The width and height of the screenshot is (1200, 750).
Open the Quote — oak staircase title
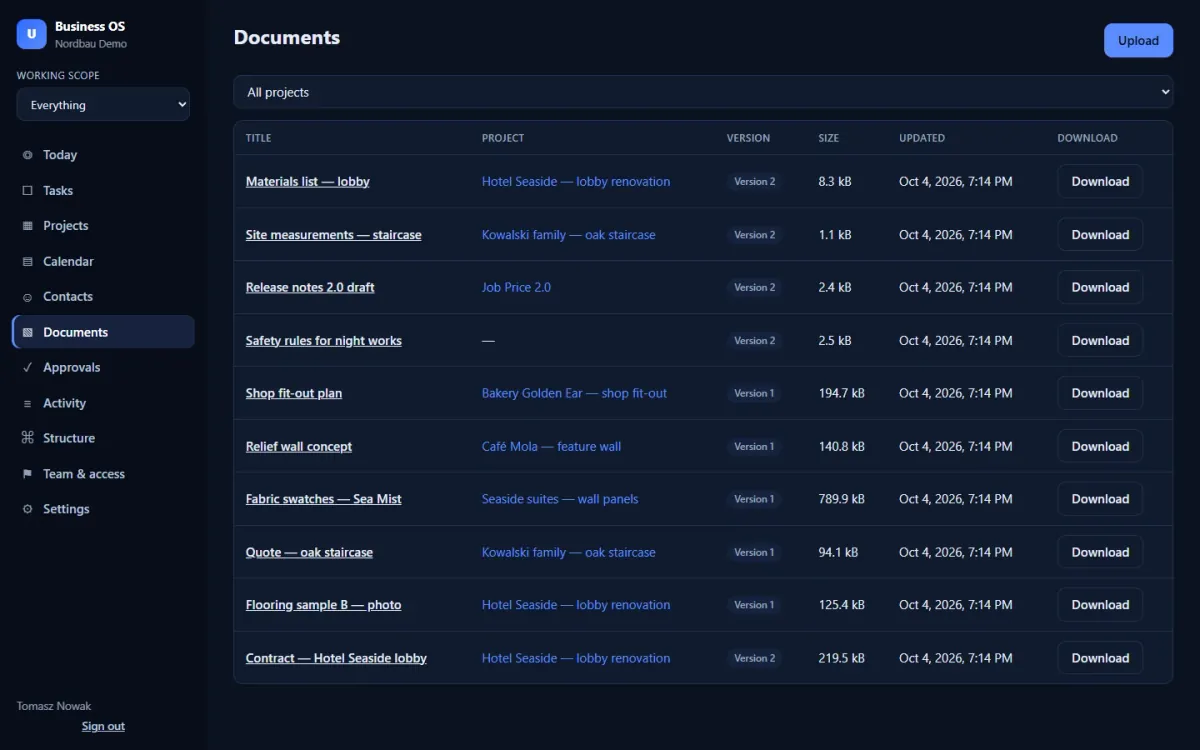point(309,552)
